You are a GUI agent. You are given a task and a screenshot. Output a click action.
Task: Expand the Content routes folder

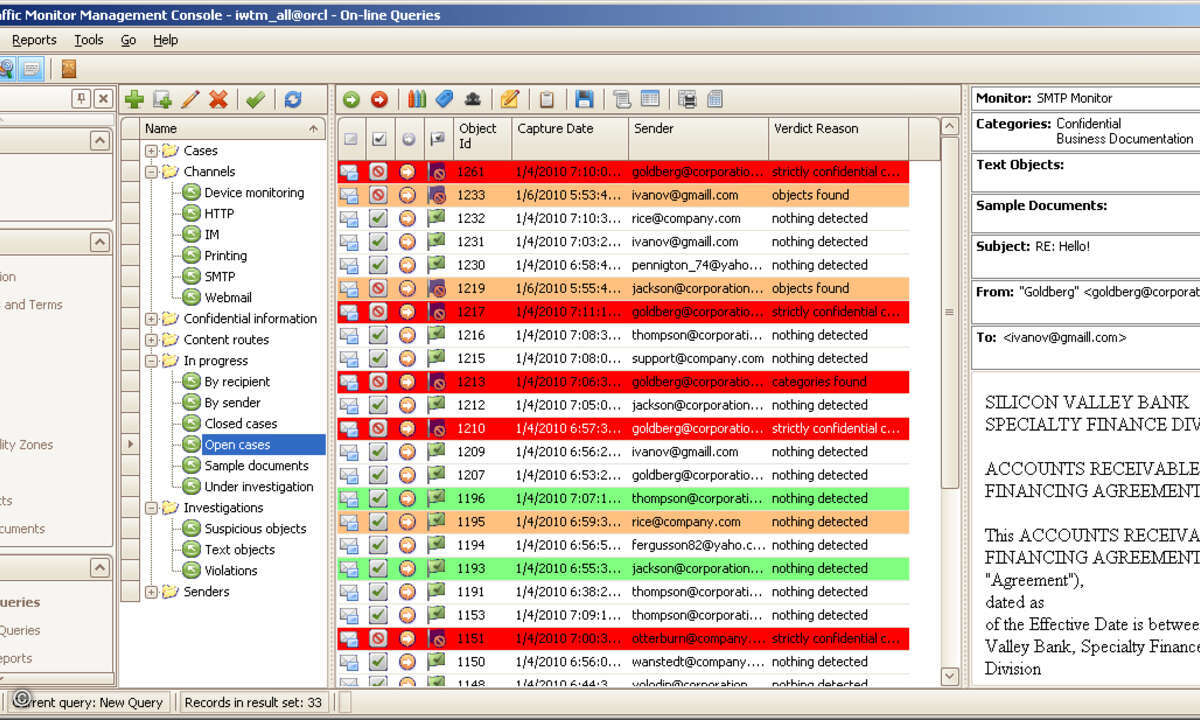point(151,340)
